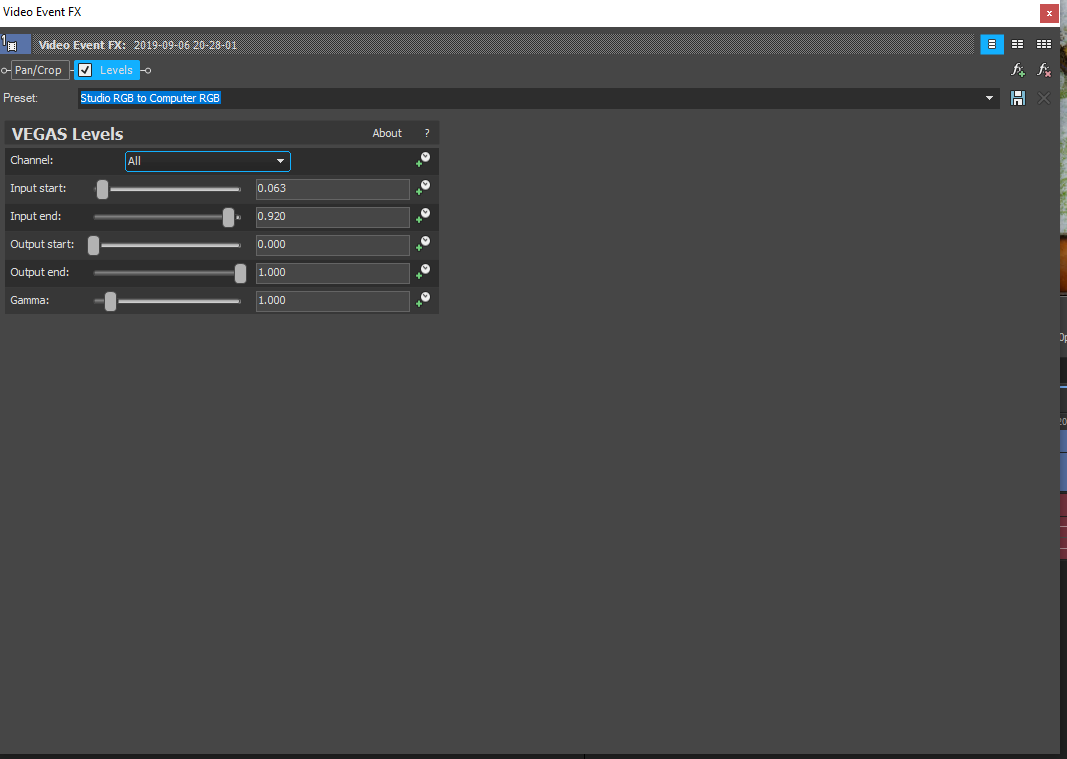Click the Channel animate keyframe icon

pos(423,160)
